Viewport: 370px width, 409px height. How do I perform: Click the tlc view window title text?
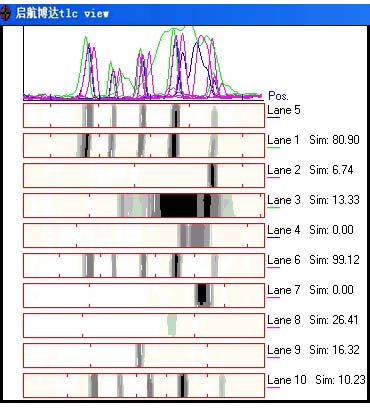tap(62, 13)
